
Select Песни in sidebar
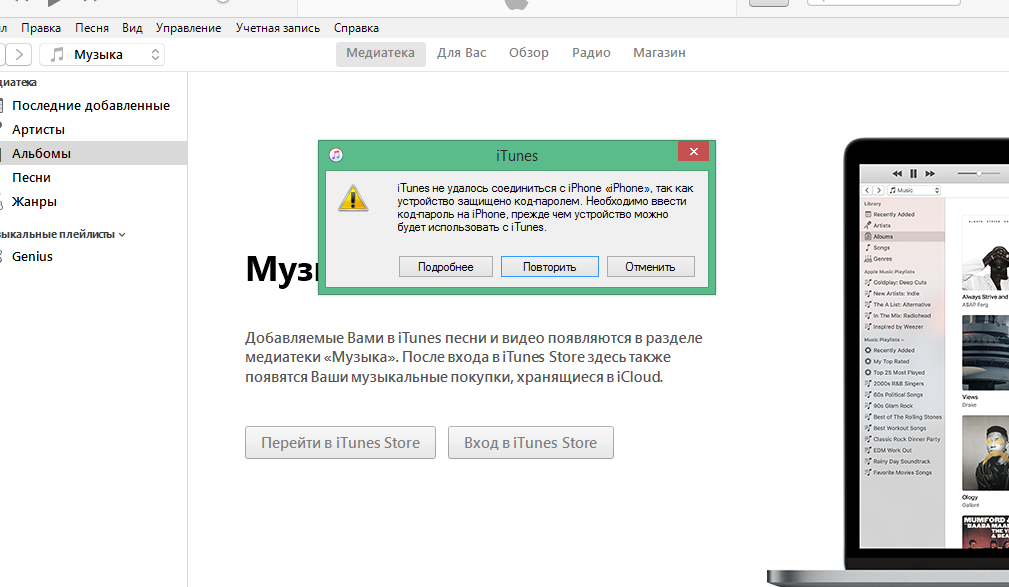pos(31,178)
